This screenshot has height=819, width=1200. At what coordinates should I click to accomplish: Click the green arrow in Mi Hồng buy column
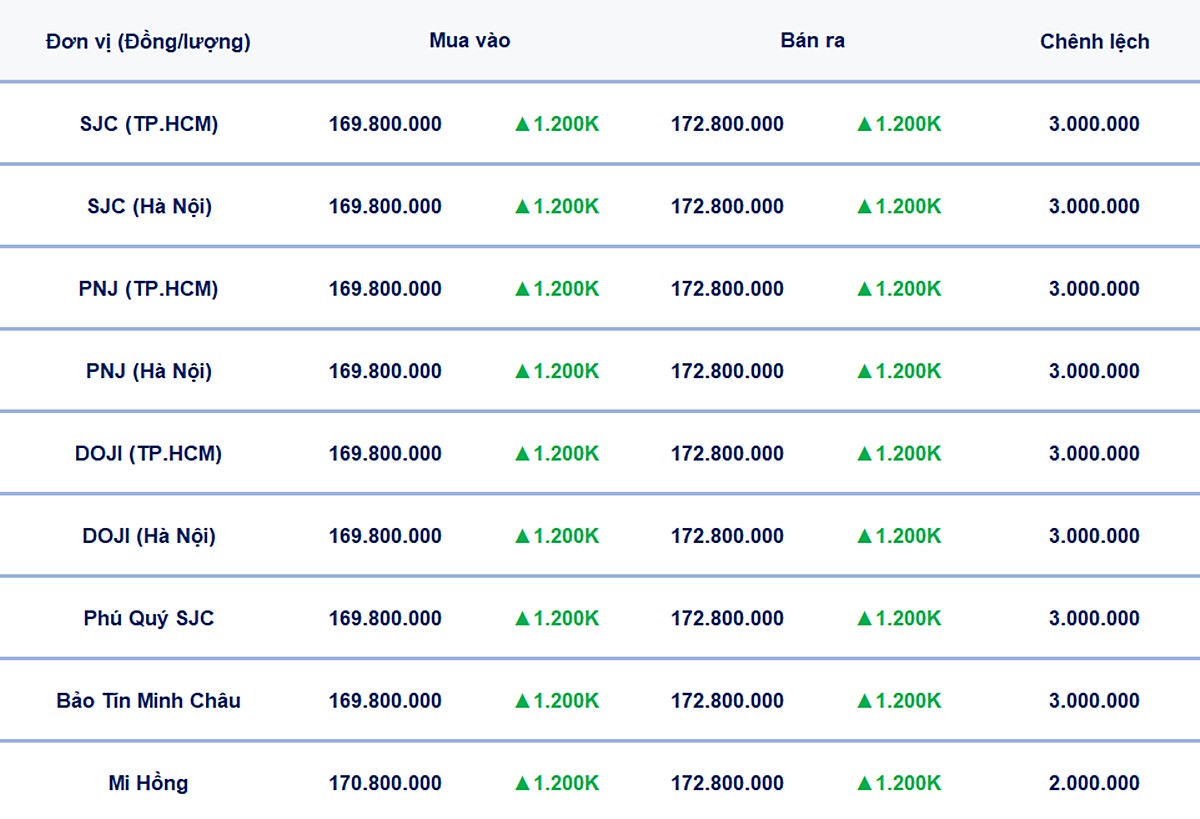pos(521,784)
